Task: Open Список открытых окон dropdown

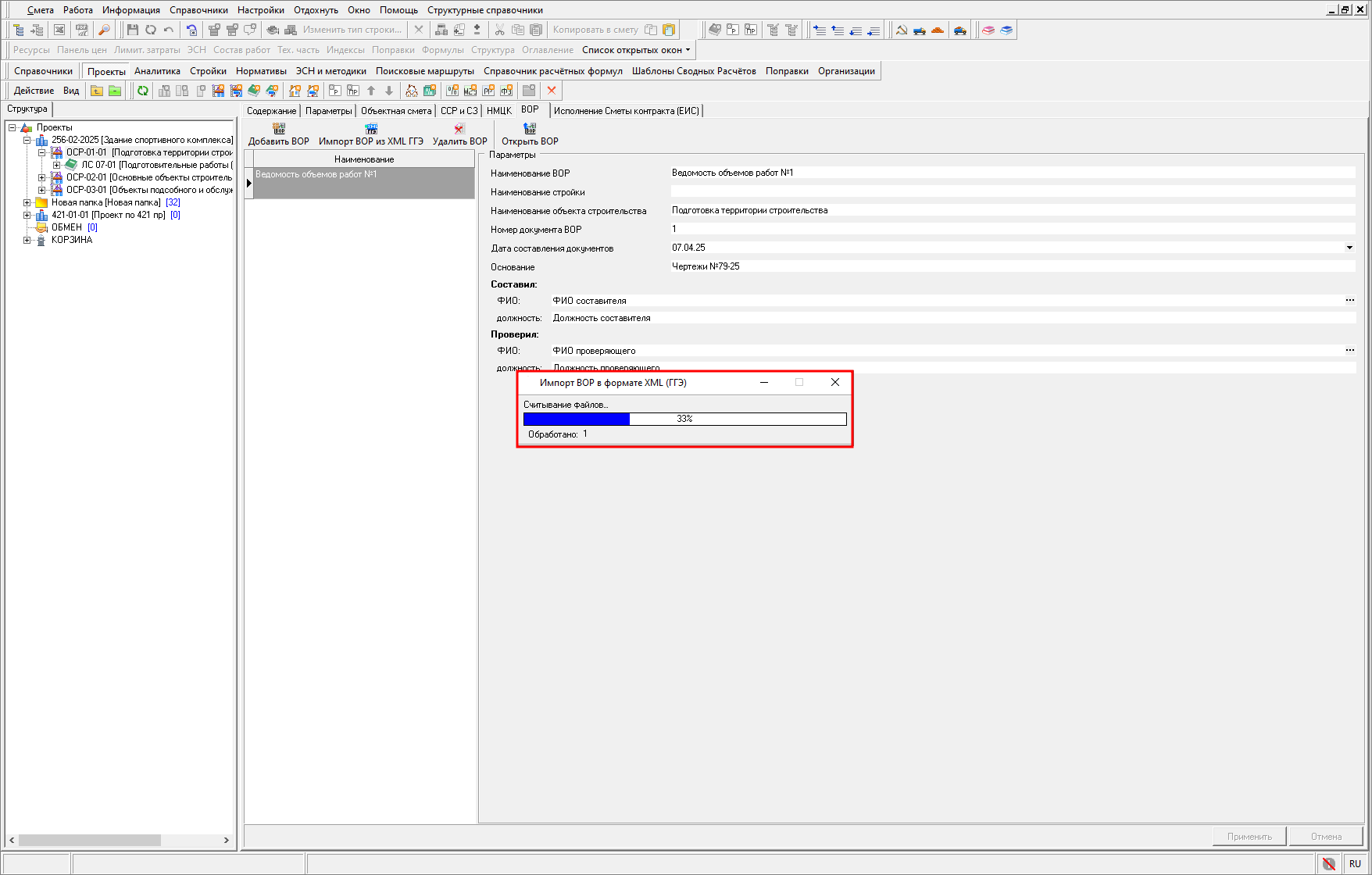Action: pos(636,50)
